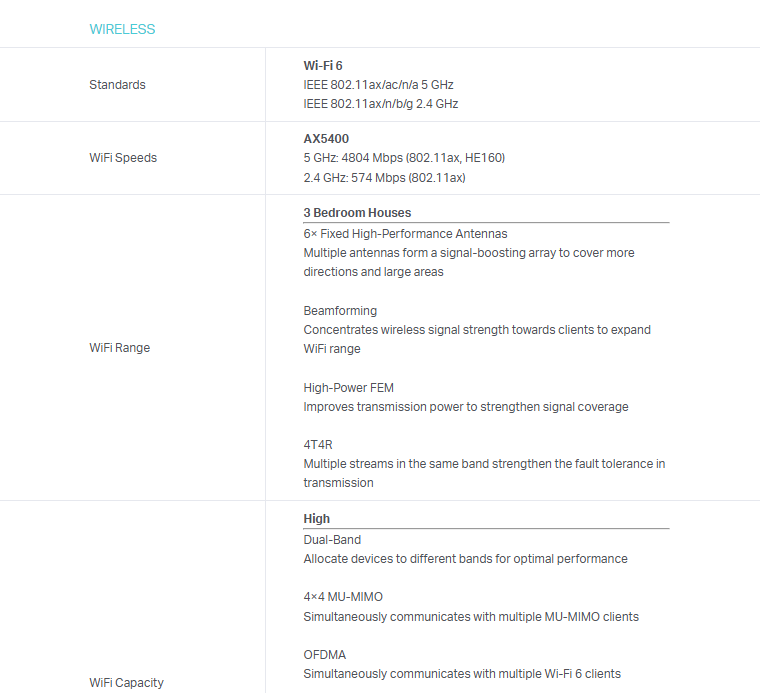Image resolution: width=760 pixels, height=693 pixels.
Task: Select the WiFi Speeds row label
Action: click(x=122, y=158)
